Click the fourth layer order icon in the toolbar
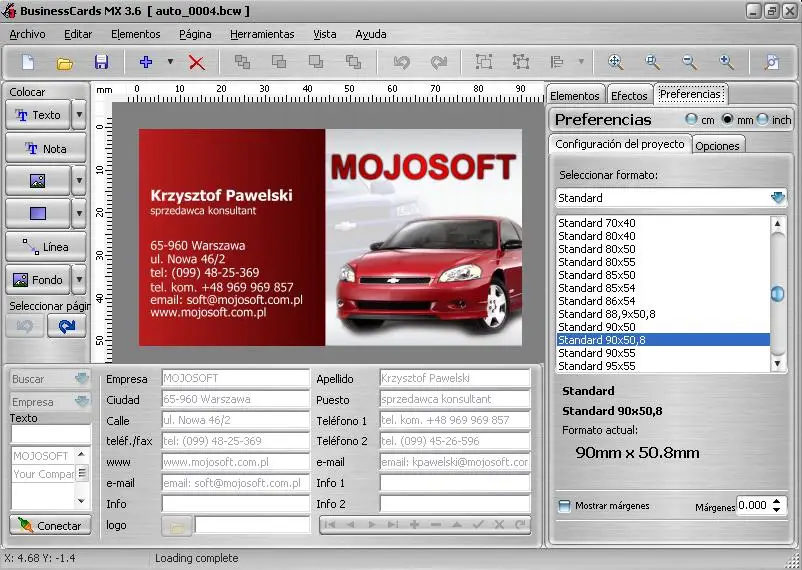 pos(353,62)
